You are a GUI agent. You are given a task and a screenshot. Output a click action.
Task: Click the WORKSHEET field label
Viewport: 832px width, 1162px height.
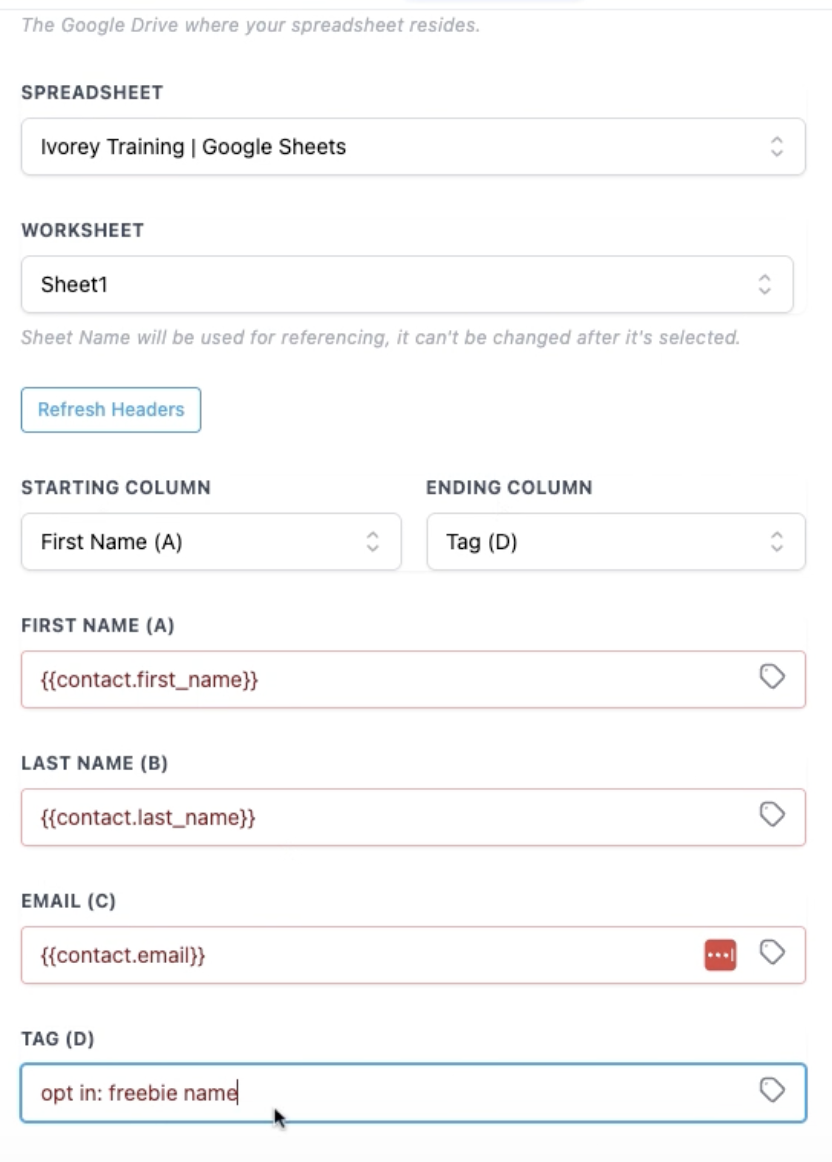[83, 230]
